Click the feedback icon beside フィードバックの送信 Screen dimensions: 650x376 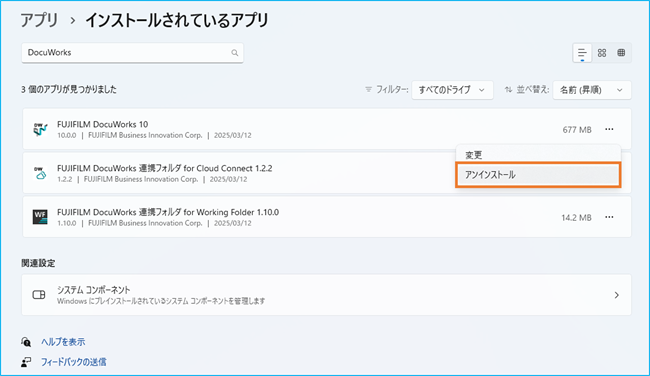pyautogui.click(x=26, y=362)
